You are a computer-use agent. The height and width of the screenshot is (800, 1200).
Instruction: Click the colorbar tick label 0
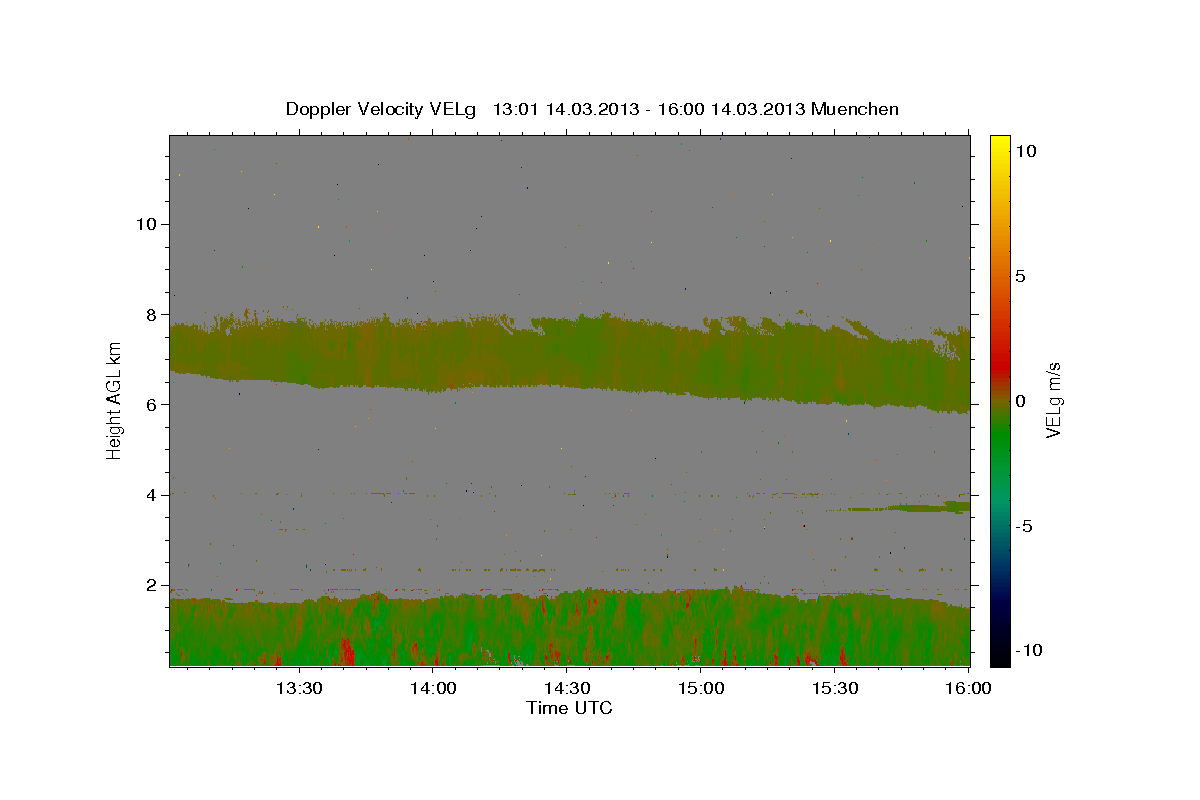click(1020, 401)
